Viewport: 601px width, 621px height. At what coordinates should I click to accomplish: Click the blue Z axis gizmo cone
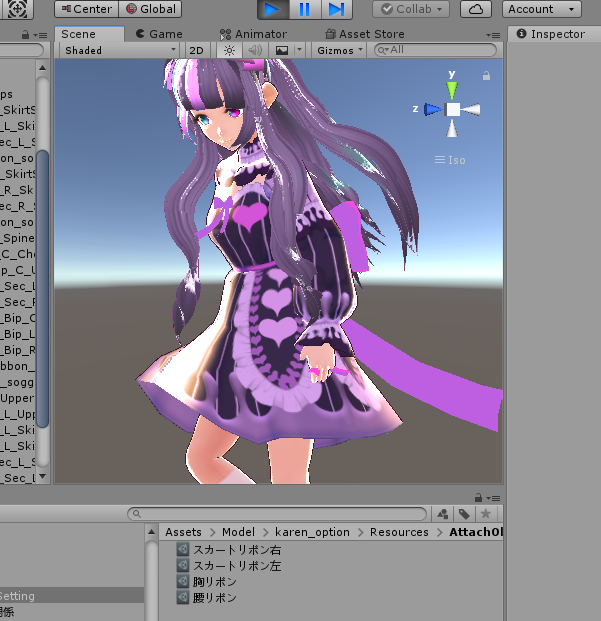pyautogui.click(x=433, y=109)
